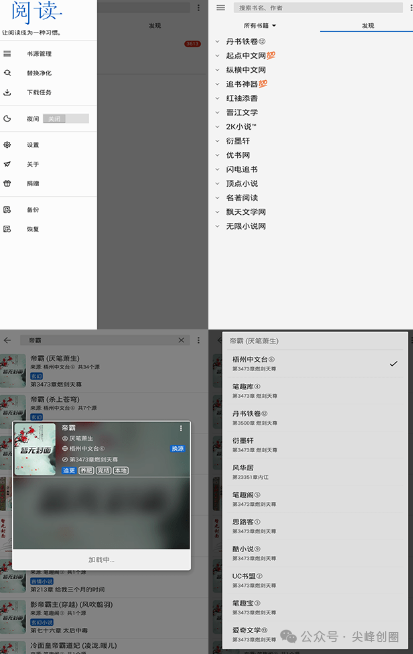Choose 风华居 as the book source

pos(315,472)
